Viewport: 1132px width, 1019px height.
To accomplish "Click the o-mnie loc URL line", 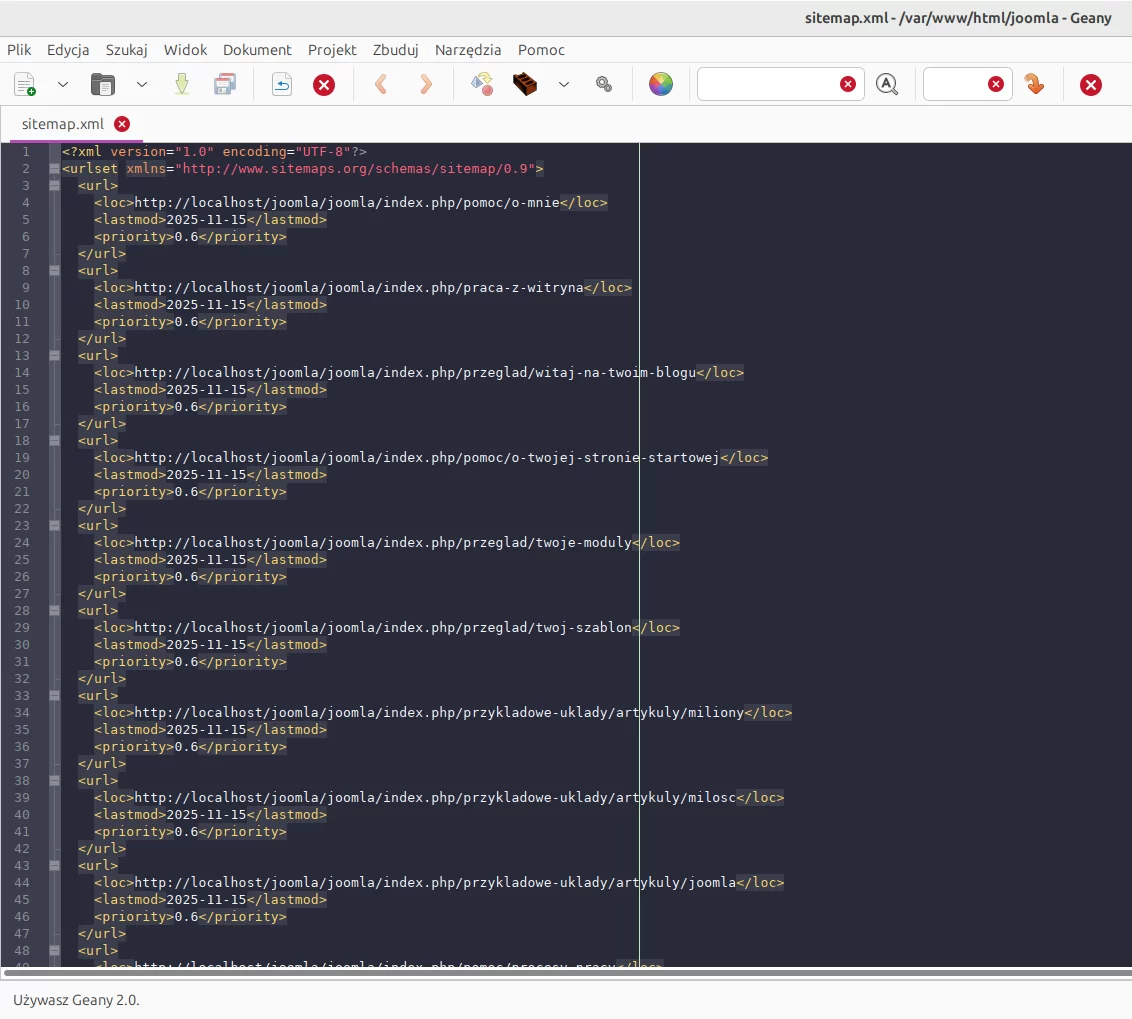I will coord(351,203).
